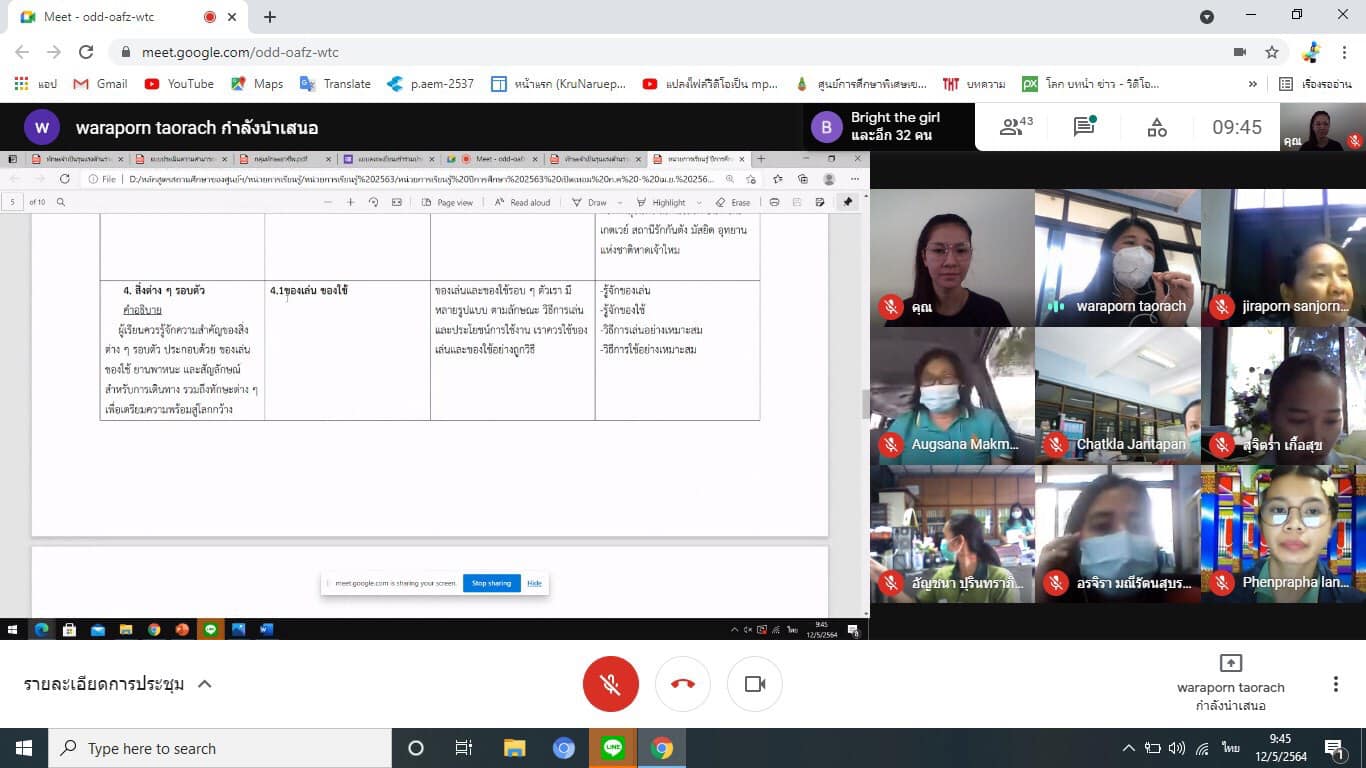Select Phenprapha video tile
Screen dimensions: 1366x768
[x=1283, y=534]
